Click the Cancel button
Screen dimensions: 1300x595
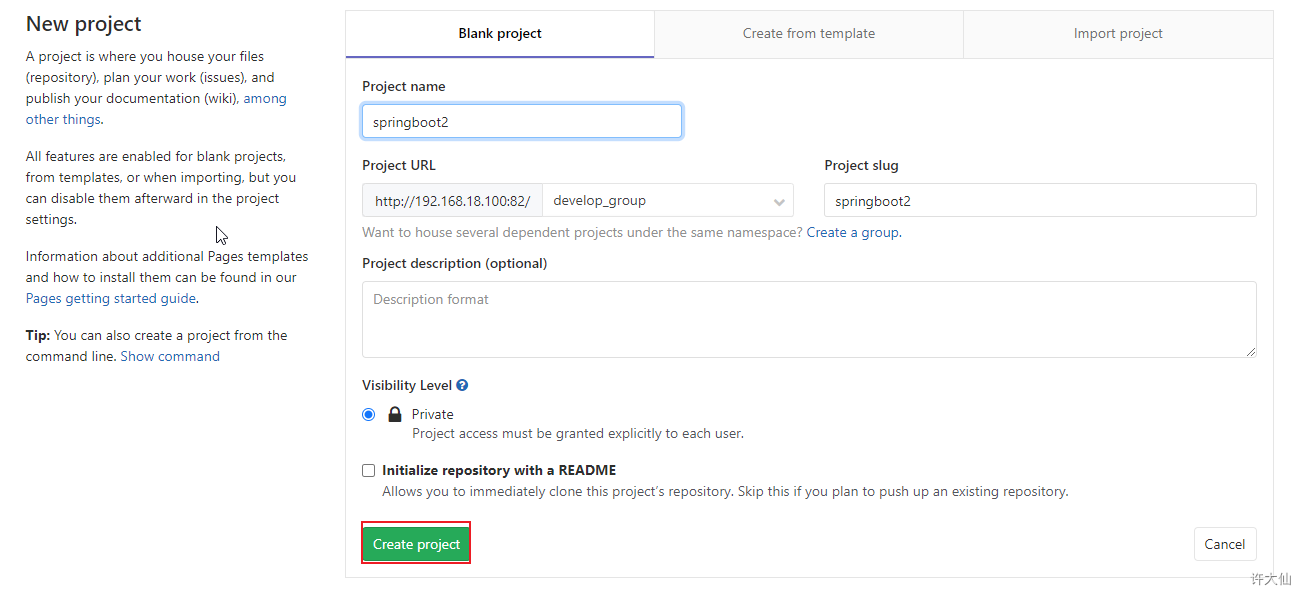point(1224,544)
